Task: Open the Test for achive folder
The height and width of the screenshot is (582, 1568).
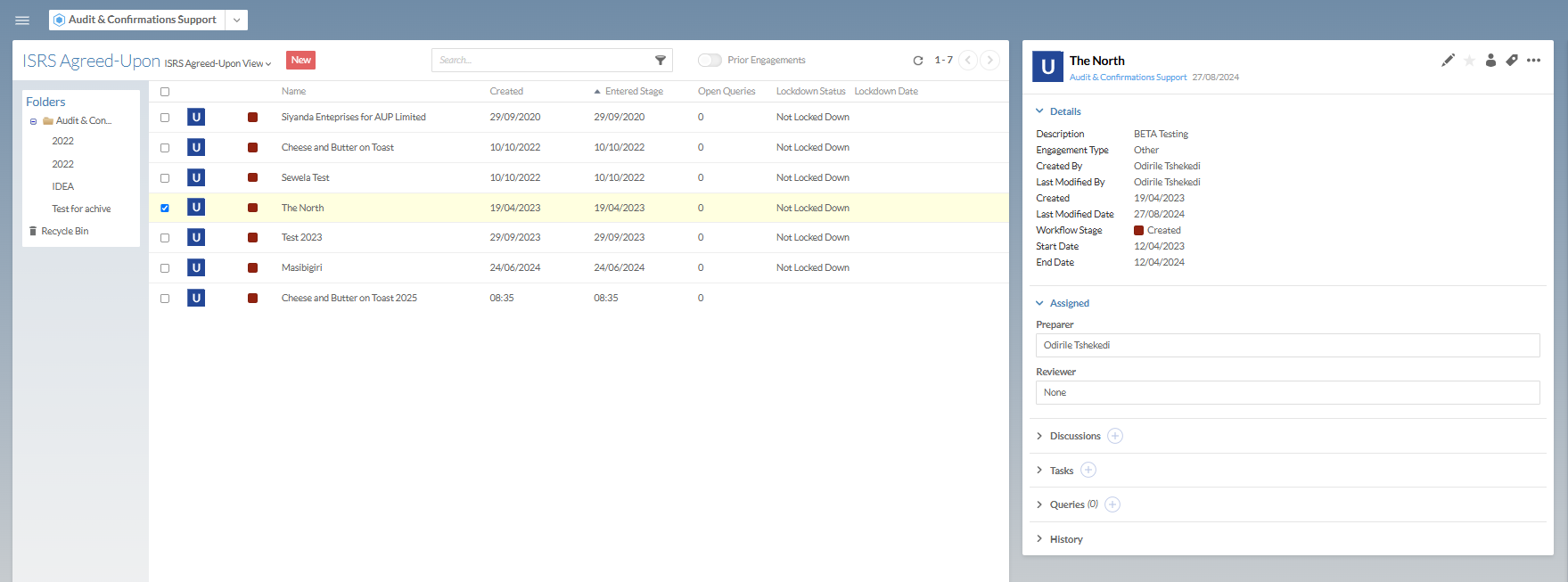Action: tap(81, 209)
